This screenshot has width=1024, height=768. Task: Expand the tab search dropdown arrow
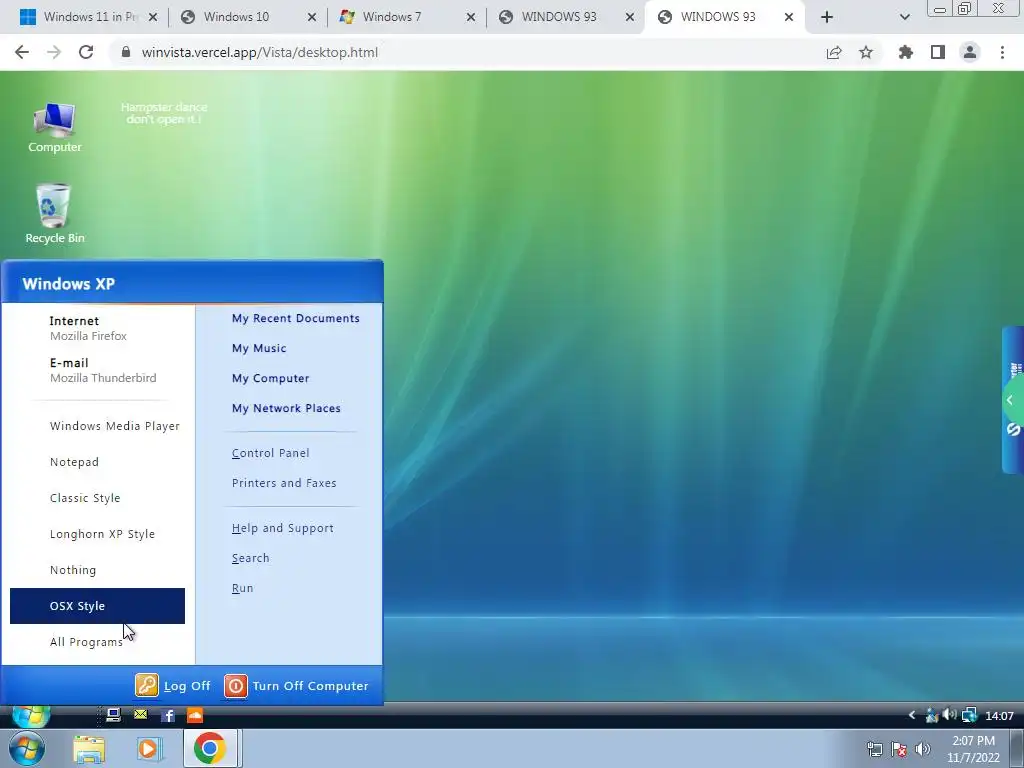(904, 17)
